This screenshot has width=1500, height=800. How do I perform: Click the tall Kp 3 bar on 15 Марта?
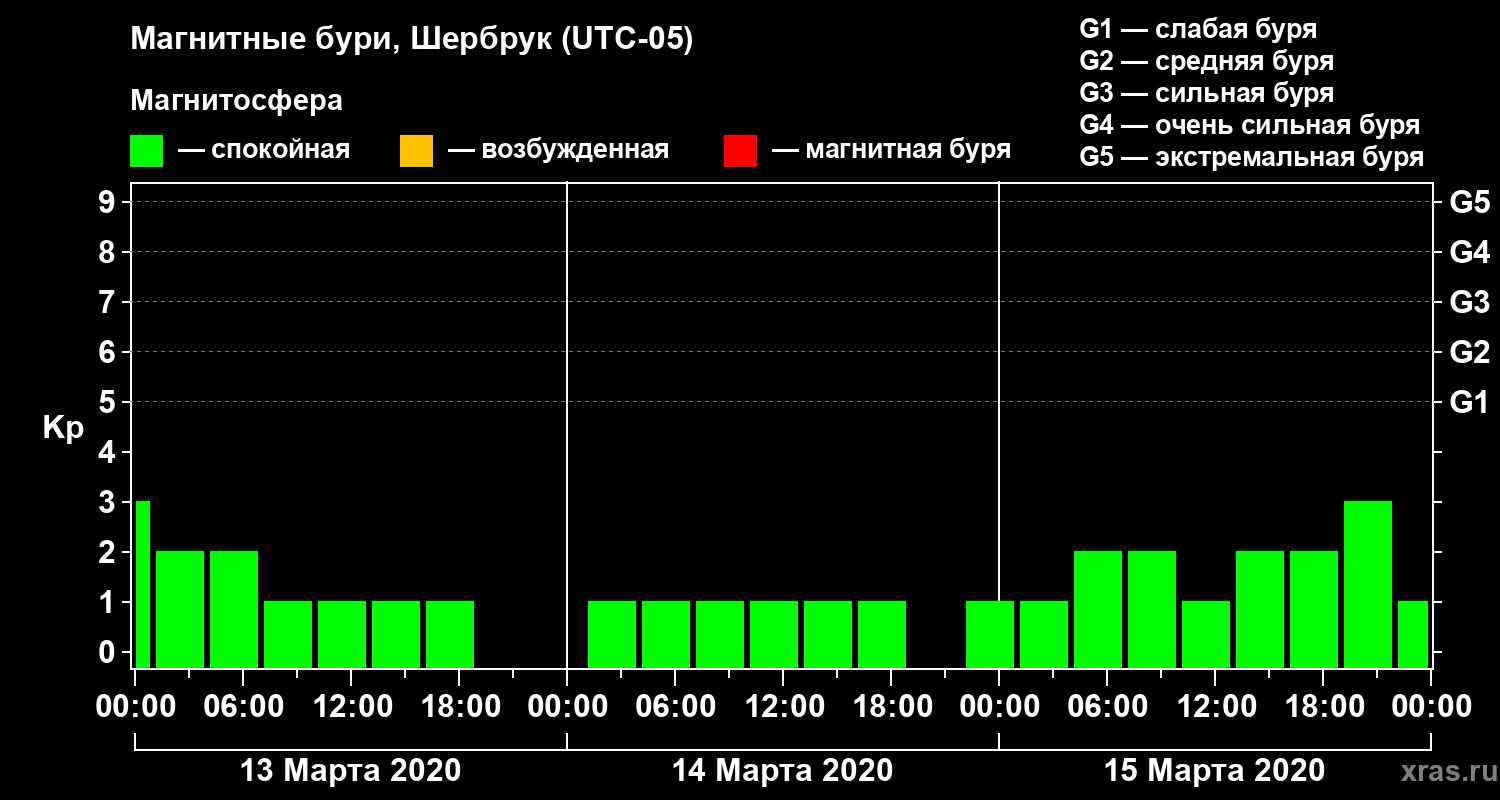click(x=1368, y=584)
